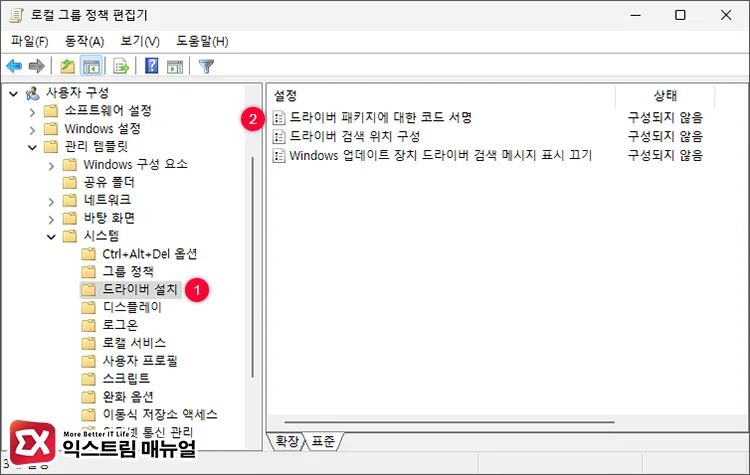Select Windows 업데이트 장치 드라이버 검색 메시지 표시 끄기
The height and width of the screenshot is (475, 750).
coord(441,155)
